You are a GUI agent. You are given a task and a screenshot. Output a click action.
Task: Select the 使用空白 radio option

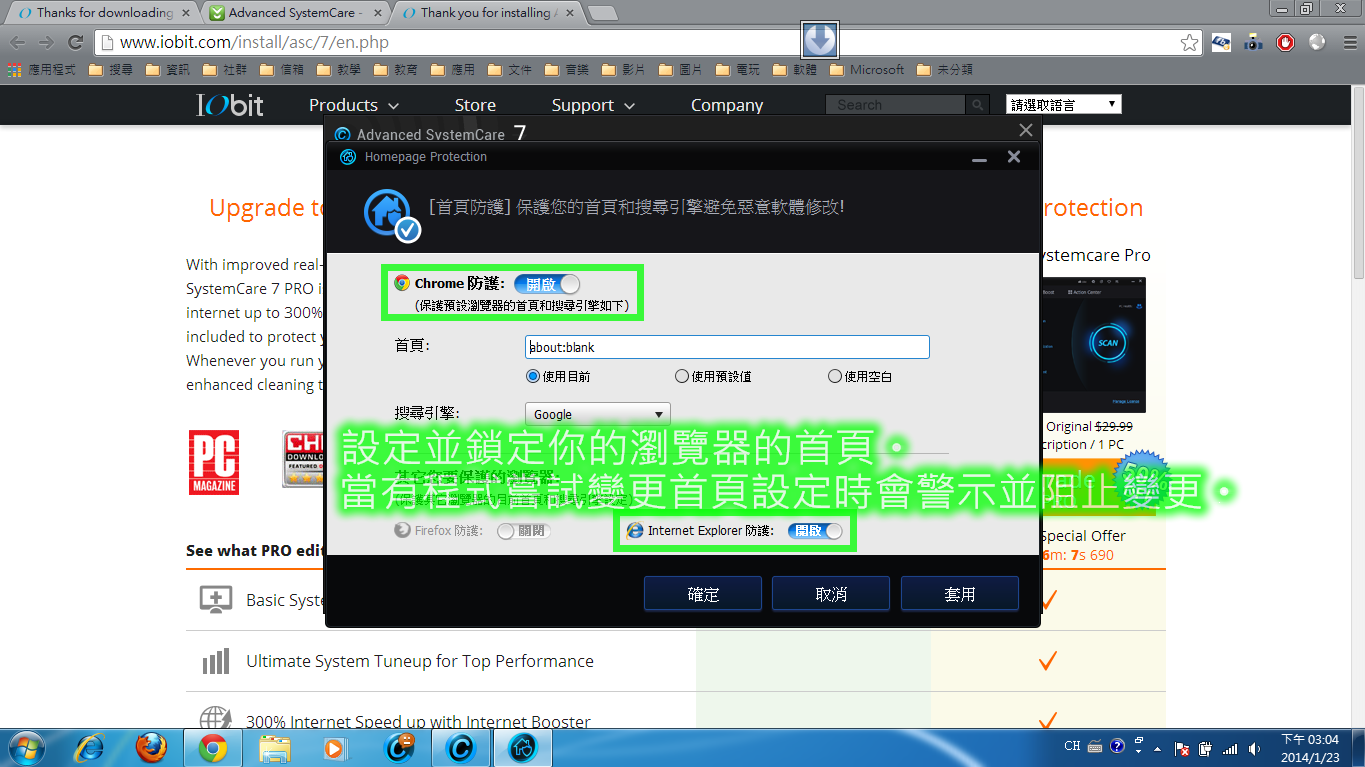[860, 377]
